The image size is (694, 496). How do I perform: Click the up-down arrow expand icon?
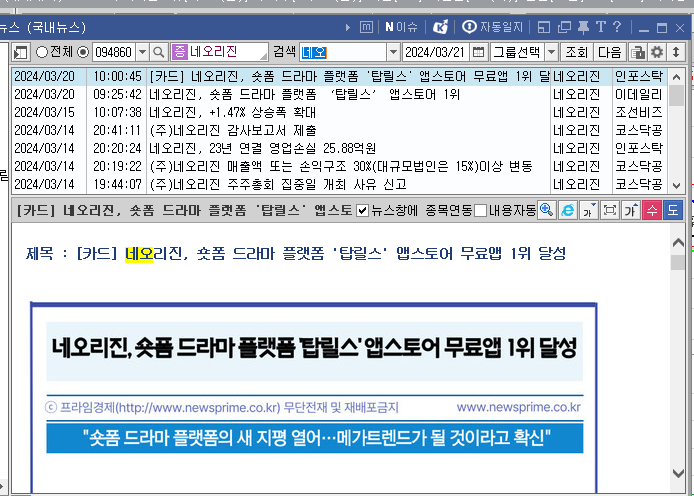click(676, 52)
